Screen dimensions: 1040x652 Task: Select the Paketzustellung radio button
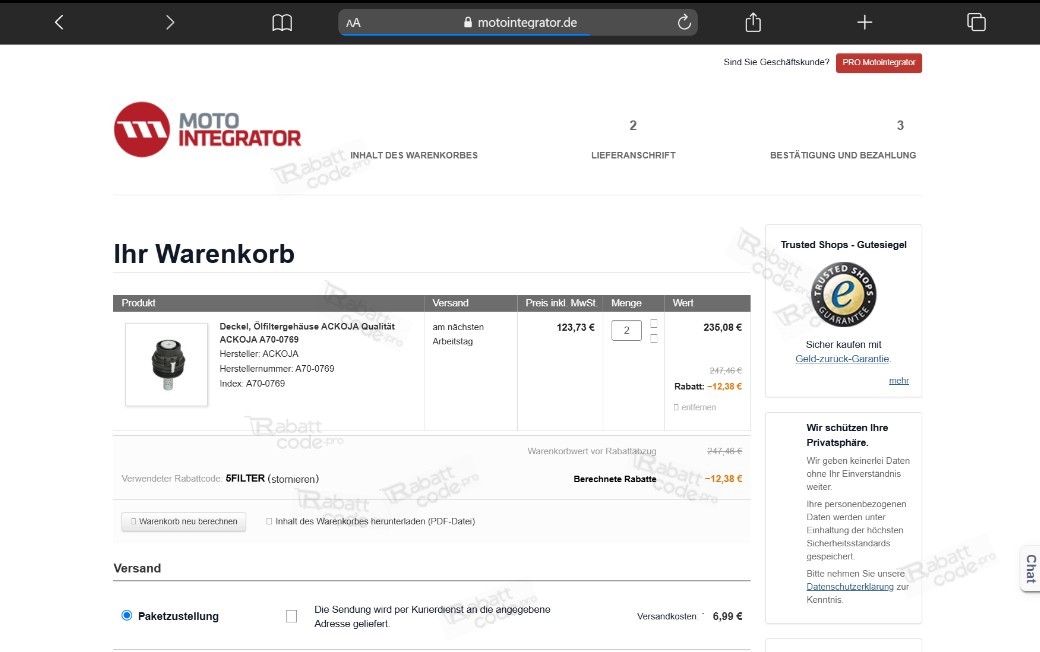click(127, 616)
